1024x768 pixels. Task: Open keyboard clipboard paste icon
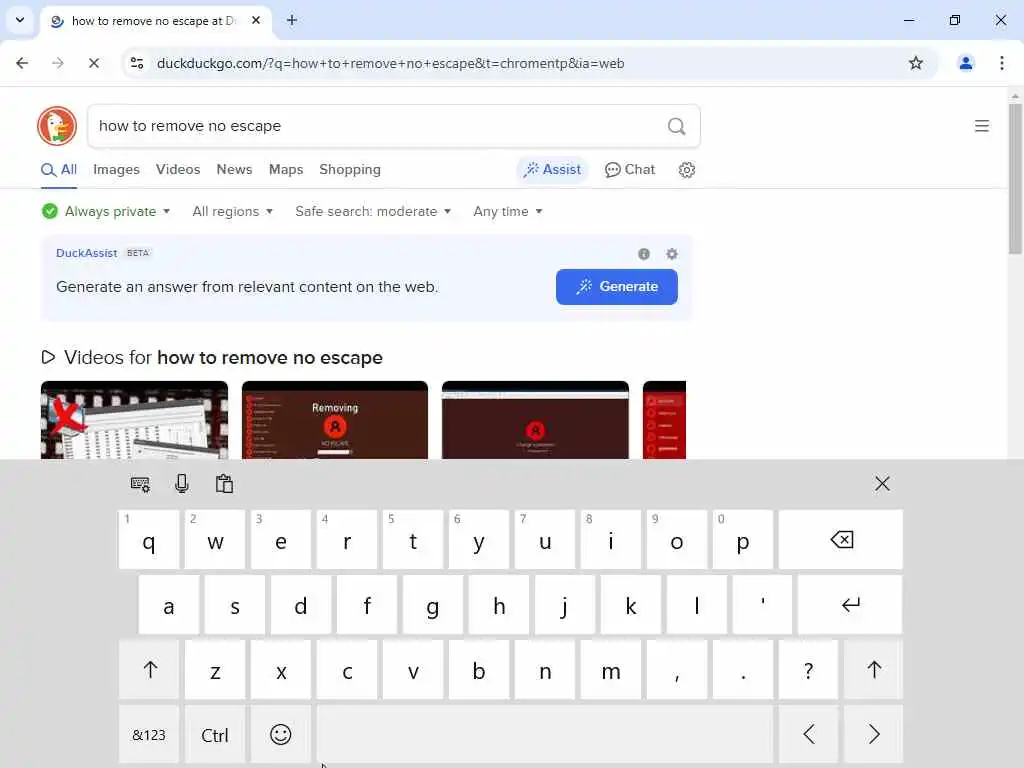coord(224,484)
